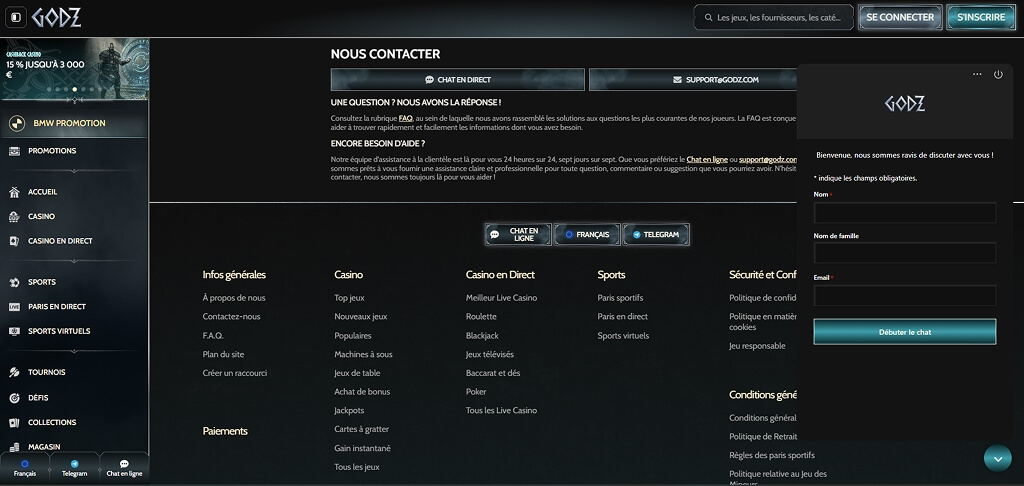Open Roulette footer link
The image size is (1024, 486).
coord(481,317)
